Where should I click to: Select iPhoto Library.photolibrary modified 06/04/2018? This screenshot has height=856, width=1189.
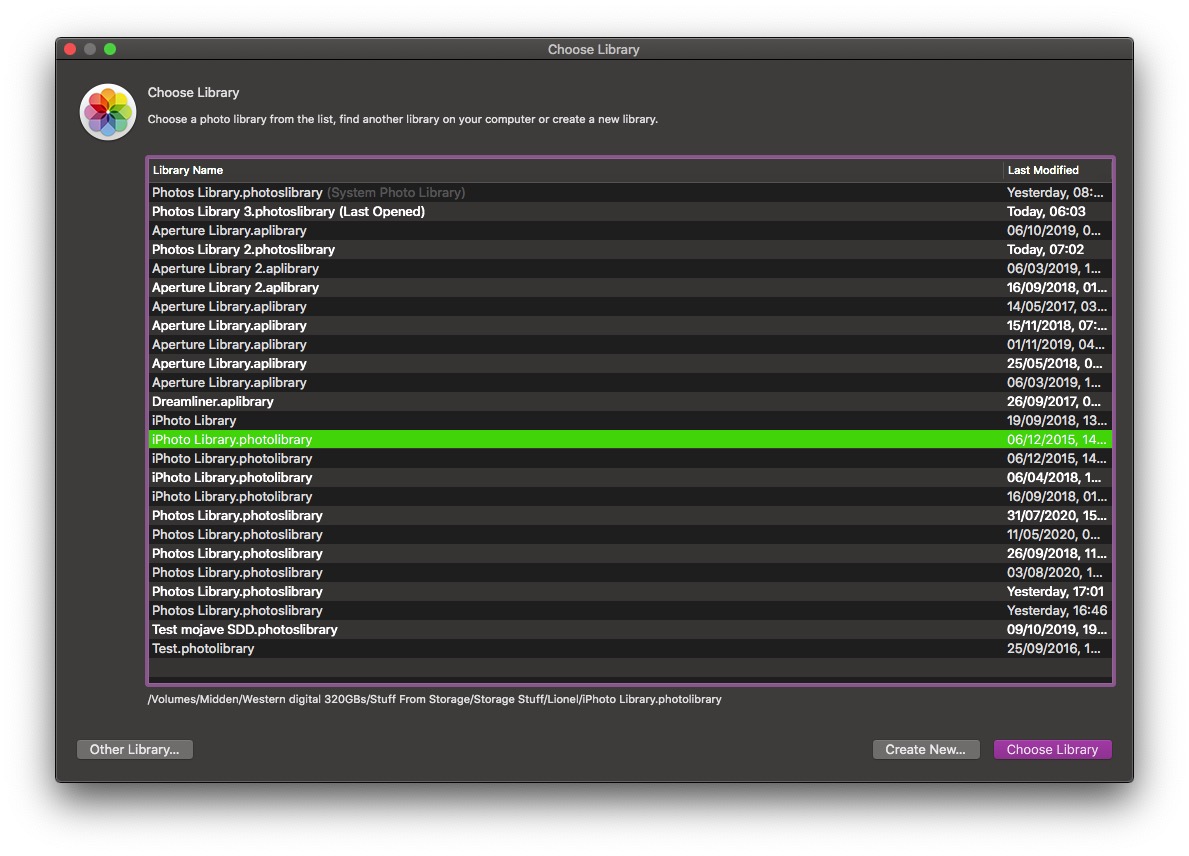click(630, 477)
